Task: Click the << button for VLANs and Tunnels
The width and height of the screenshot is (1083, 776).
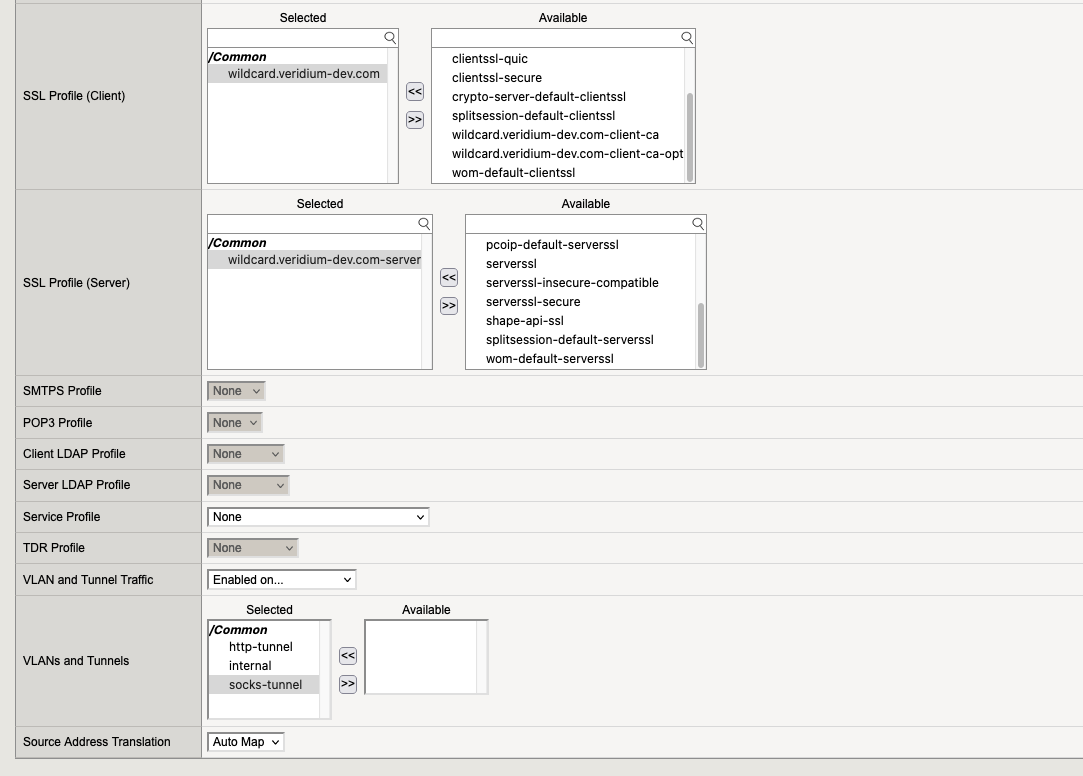Action: (348, 656)
